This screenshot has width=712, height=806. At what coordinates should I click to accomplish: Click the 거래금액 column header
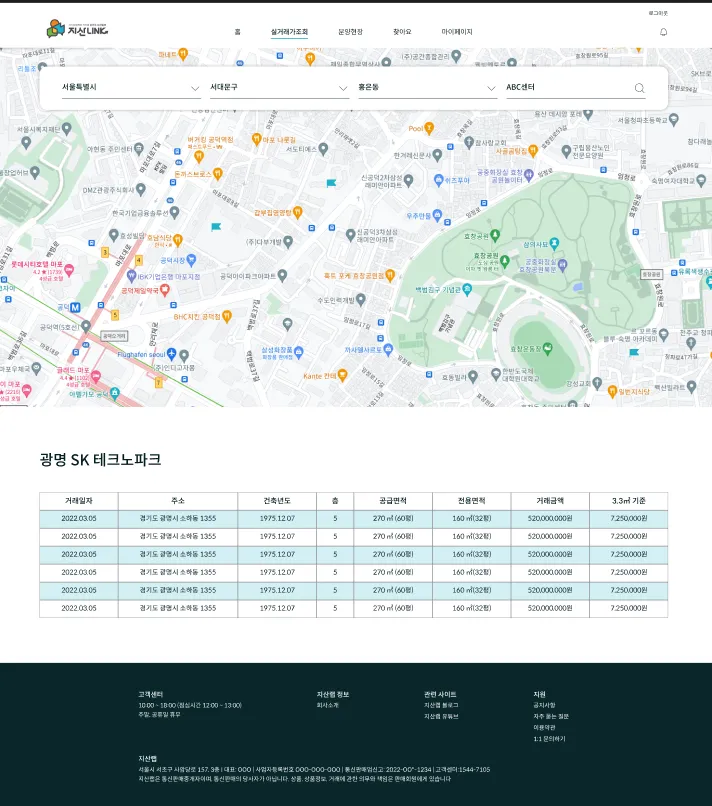549,500
